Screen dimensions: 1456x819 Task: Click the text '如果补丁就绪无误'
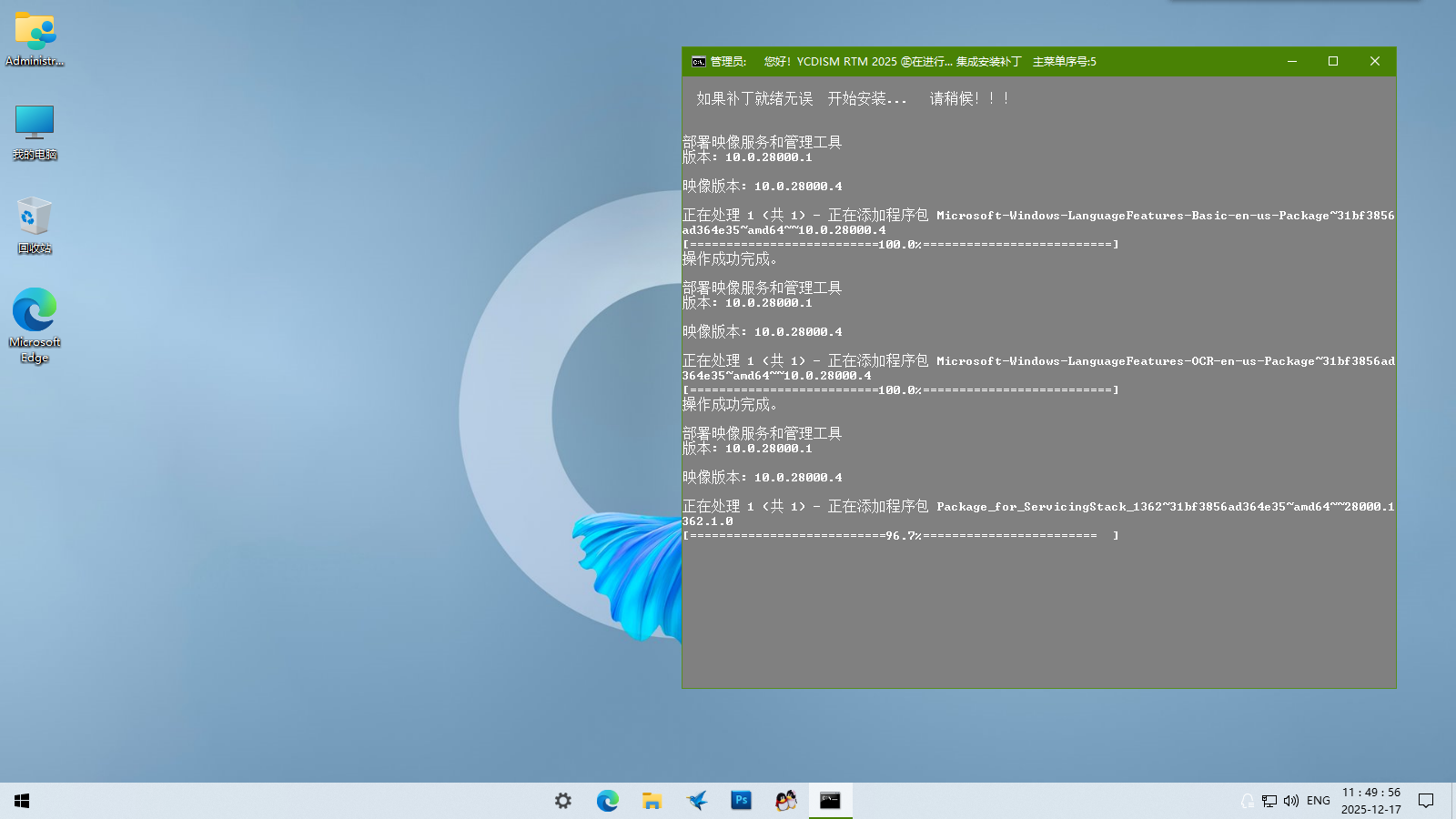[754, 98]
